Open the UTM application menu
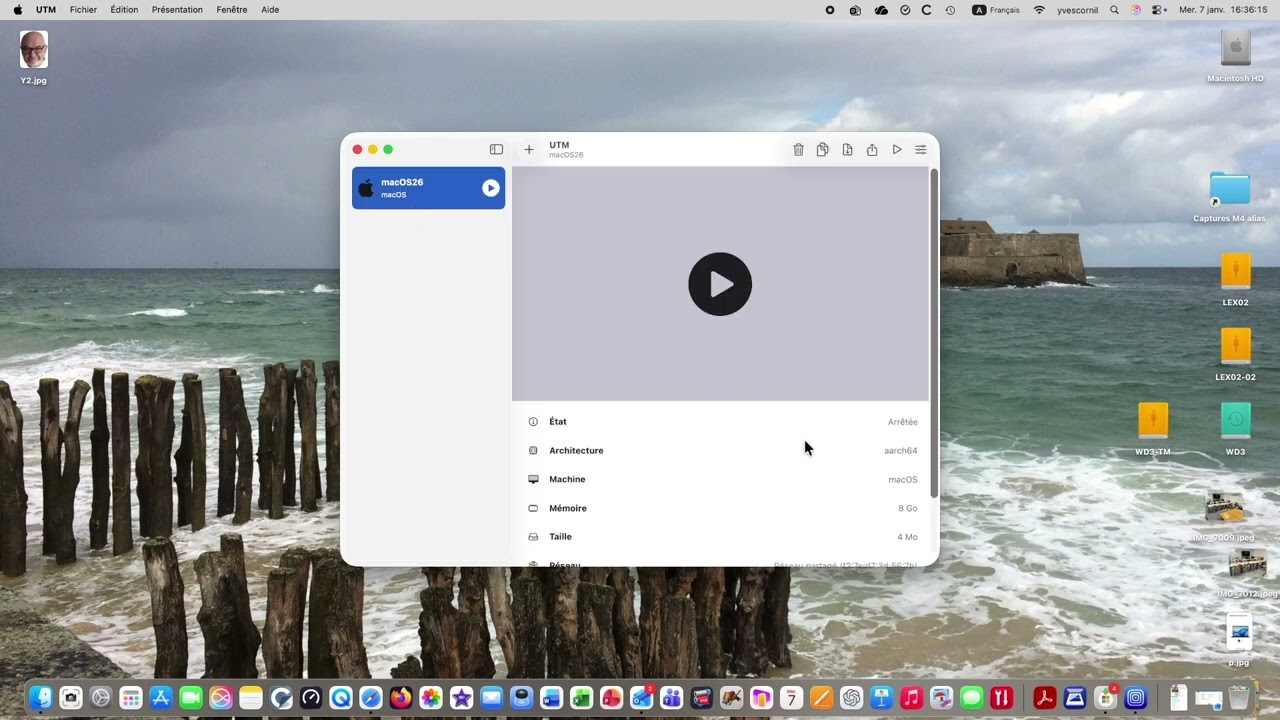 pyautogui.click(x=46, y=10)
